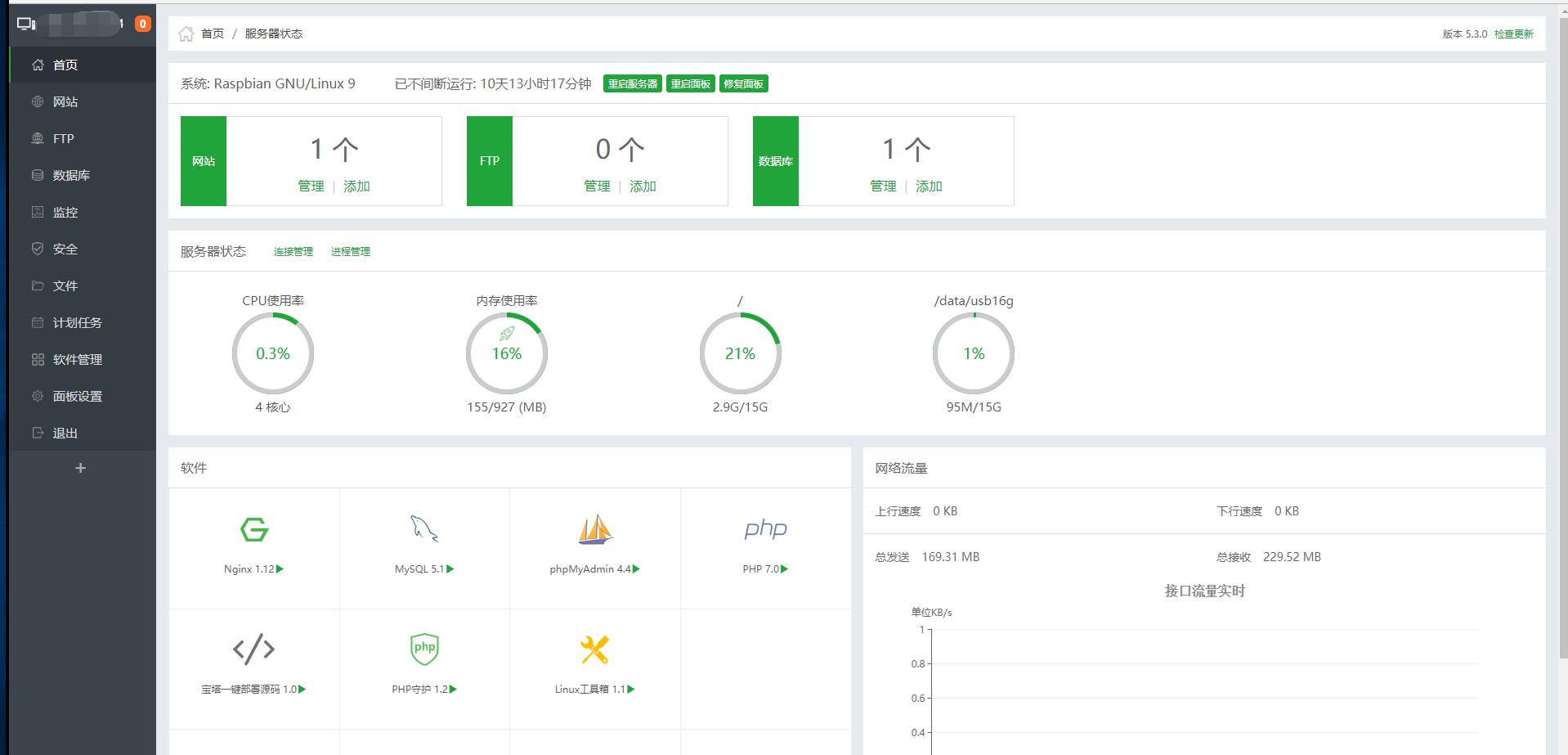Click the /data/usb16g gauge showing 1%
The image size is (1568, 755).
tap(974, 353)
